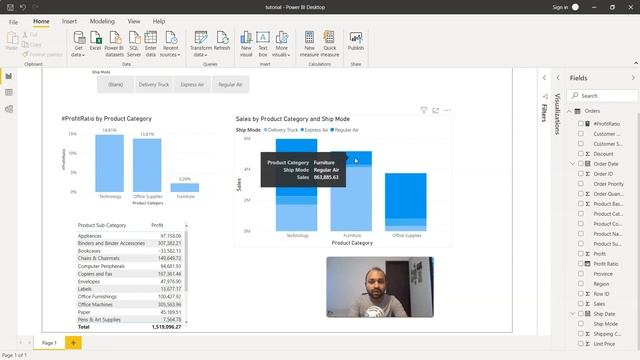The width and height of the screenshot is (640, 360).
Task: Select (Blank) in Ship Mode slicer
Action: coord(116,84)
